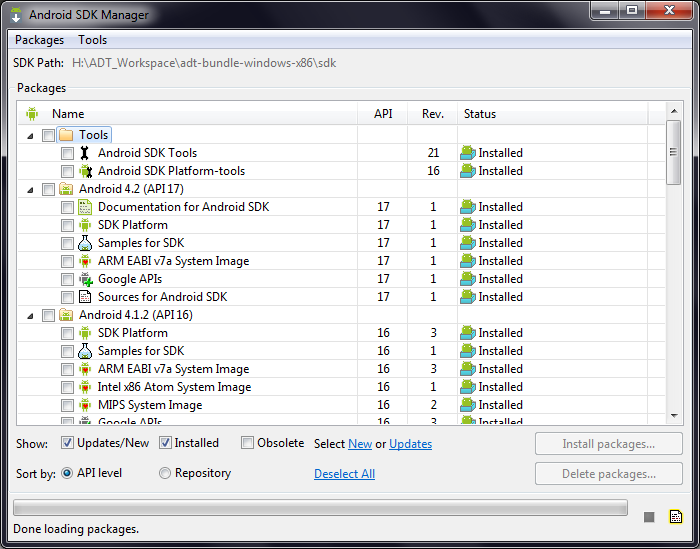The width and height of the screenshot is (700, 549).
Task: Click the API 16 Samples for SDK flask icon
Action: (85, 351)
